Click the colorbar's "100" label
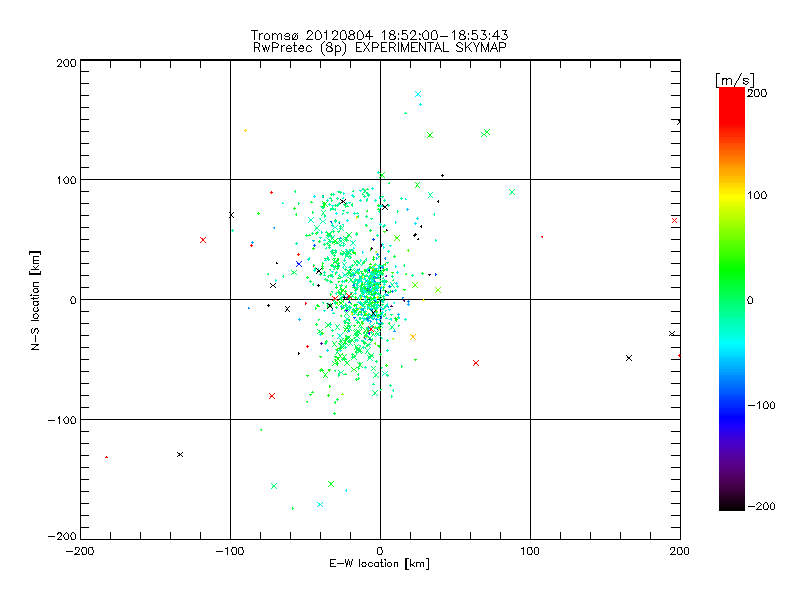The image size is (800, 600). tap(757, 195)
